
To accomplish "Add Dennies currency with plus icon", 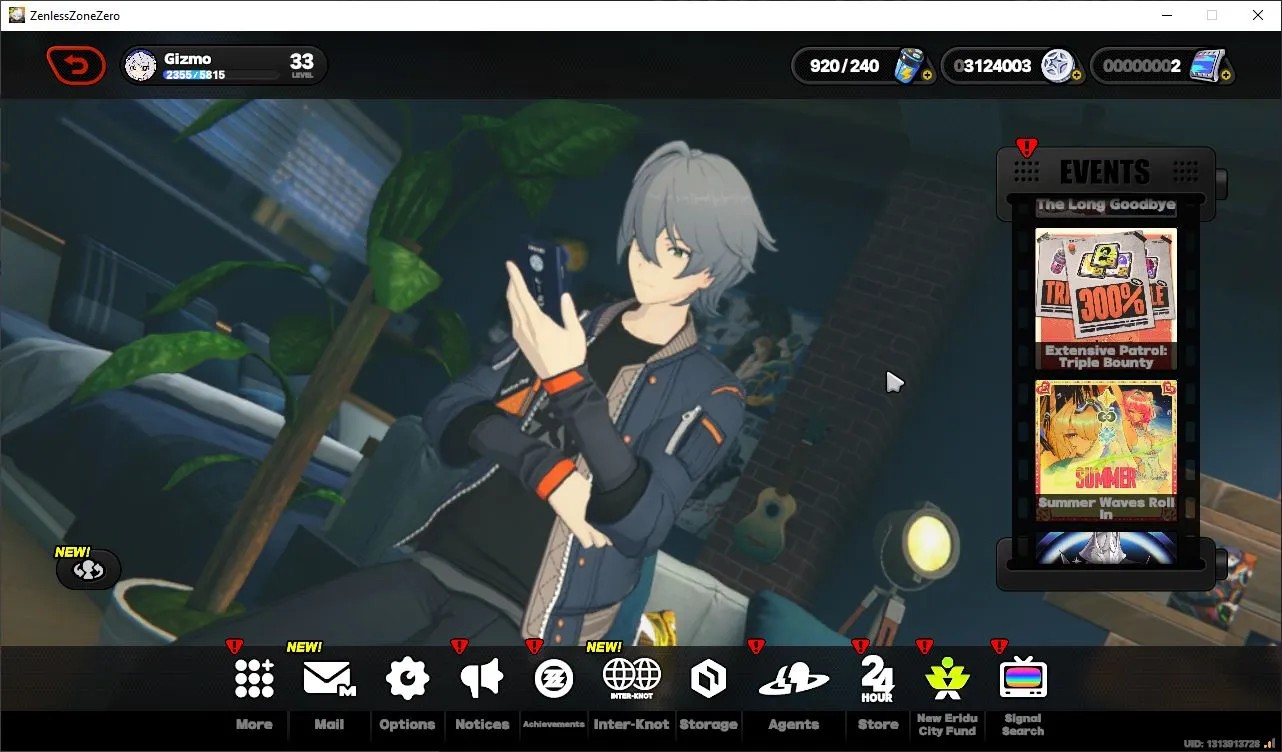I will click(x=1076, y=75).
